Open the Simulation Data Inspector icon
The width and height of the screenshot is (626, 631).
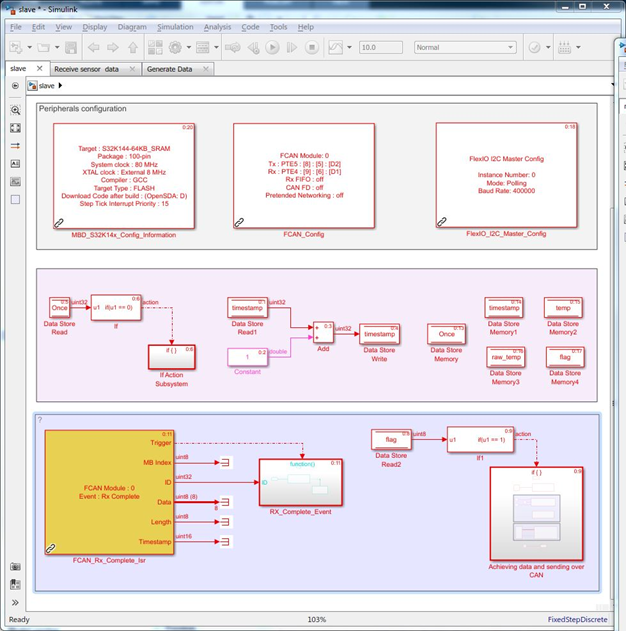336,47
